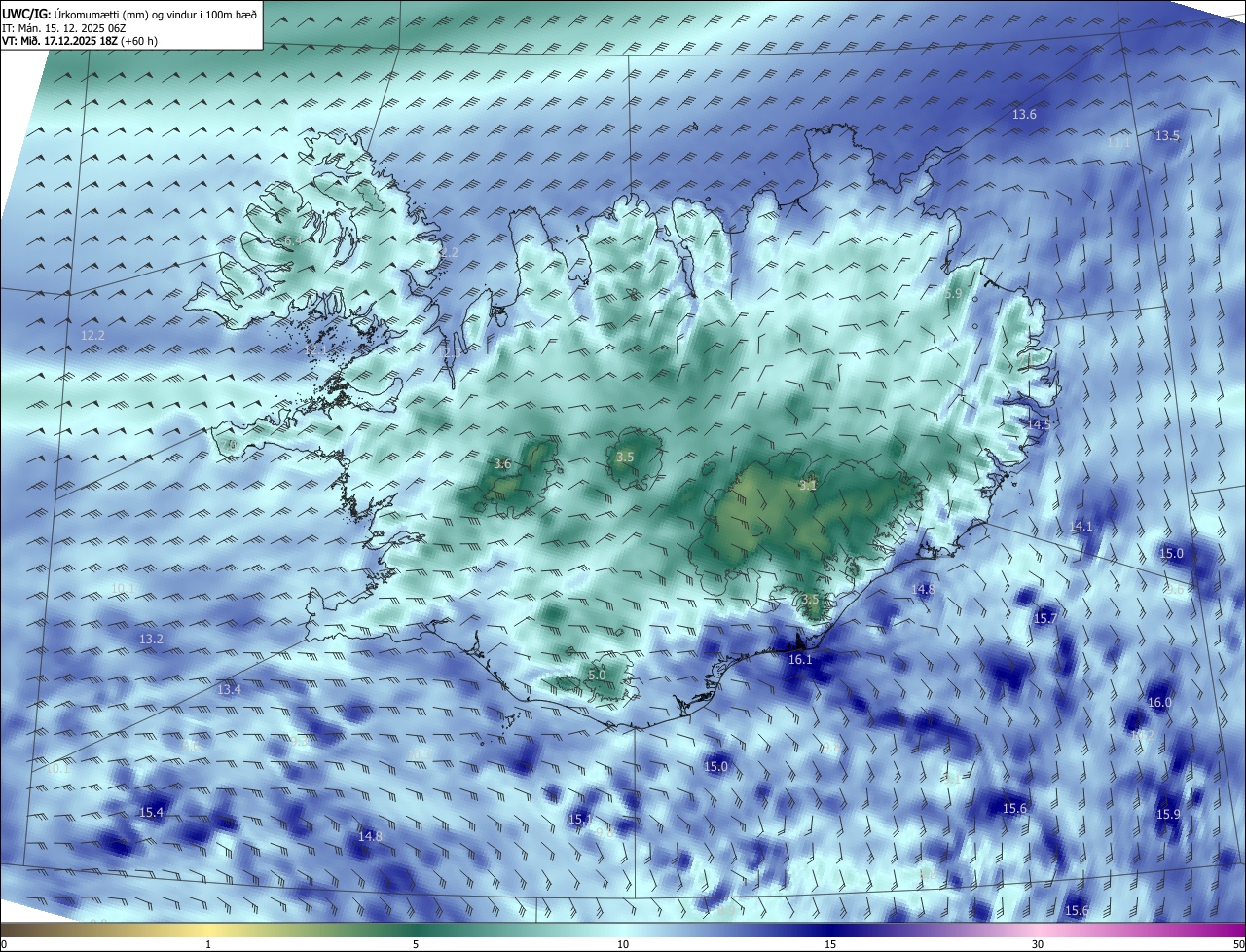Click the 16.0 value label

[1159, 703]
